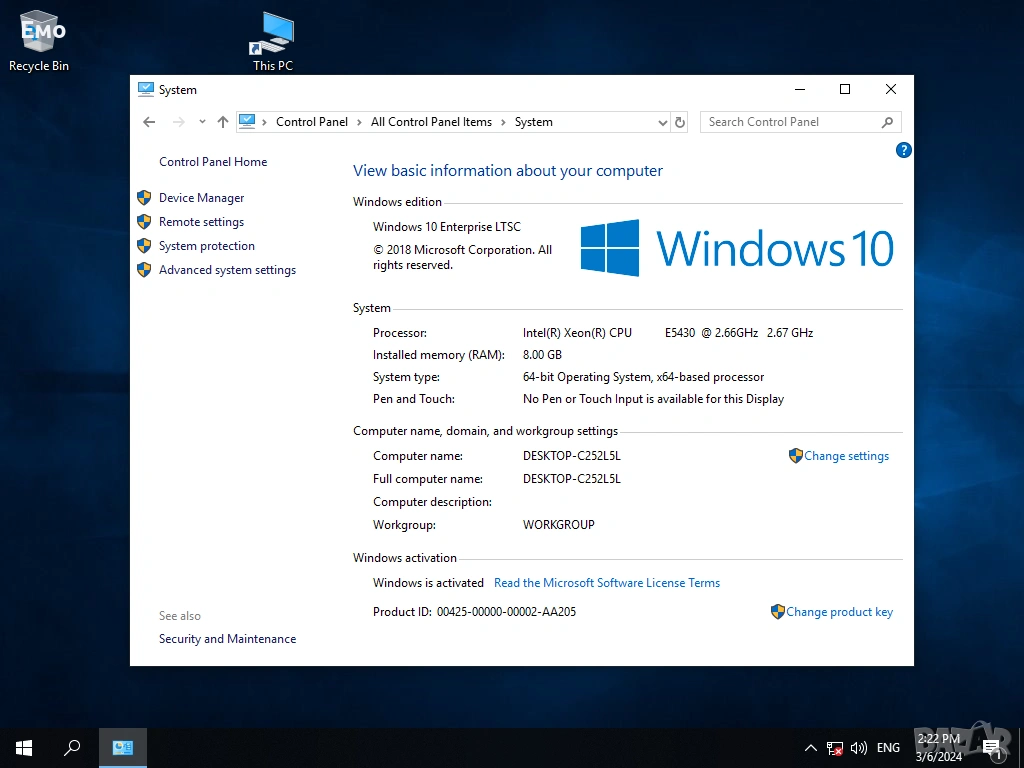Open the notification center icon
The height and width of the screenshot is (768, 1024).
coord(992,747)
